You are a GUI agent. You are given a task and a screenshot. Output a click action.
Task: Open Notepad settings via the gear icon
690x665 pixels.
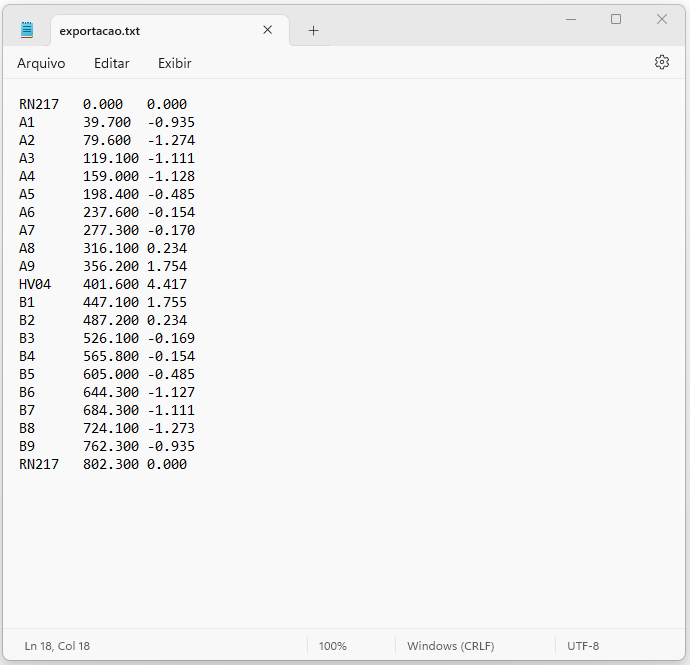(661, 62)
